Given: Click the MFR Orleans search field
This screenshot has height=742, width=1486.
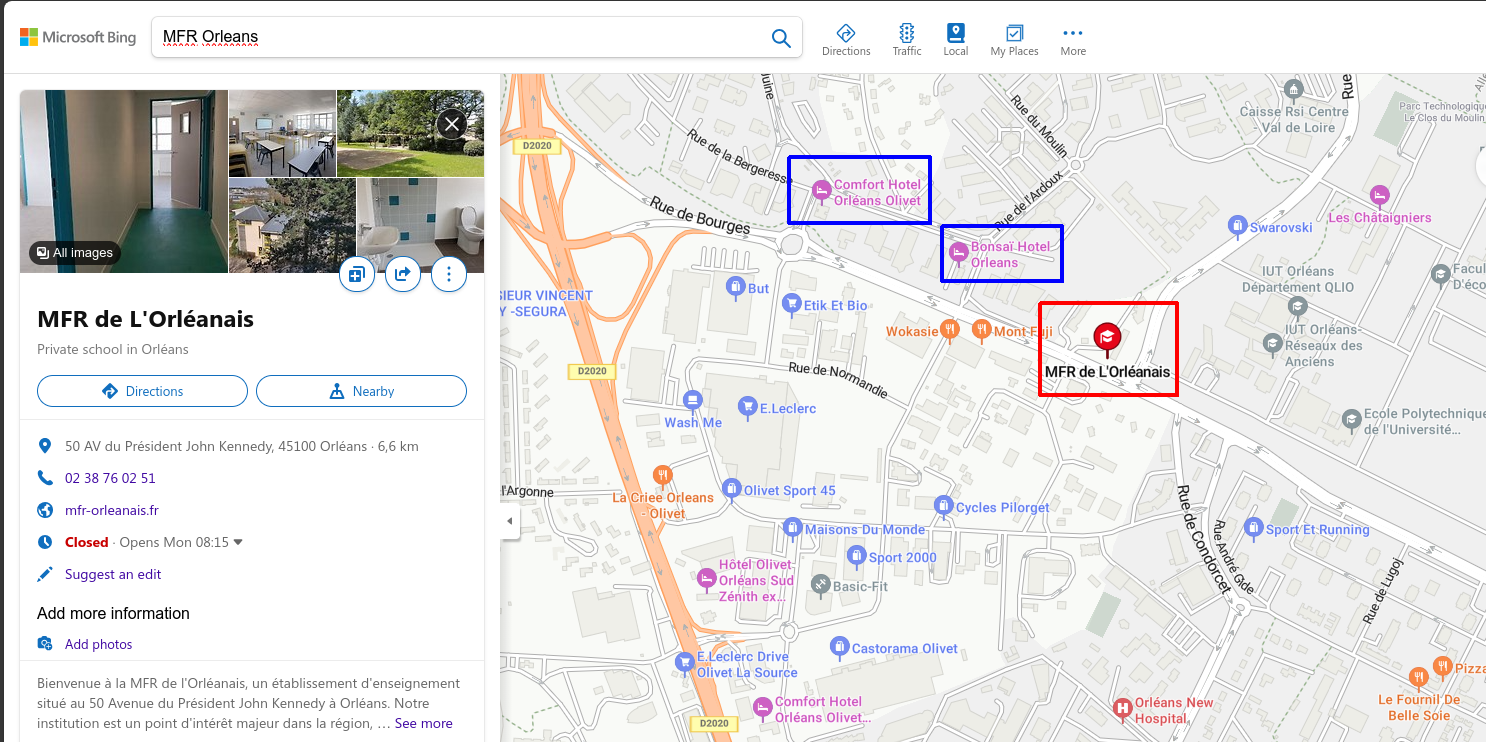Looking at the screenshot, I should (x=460, y=38).
